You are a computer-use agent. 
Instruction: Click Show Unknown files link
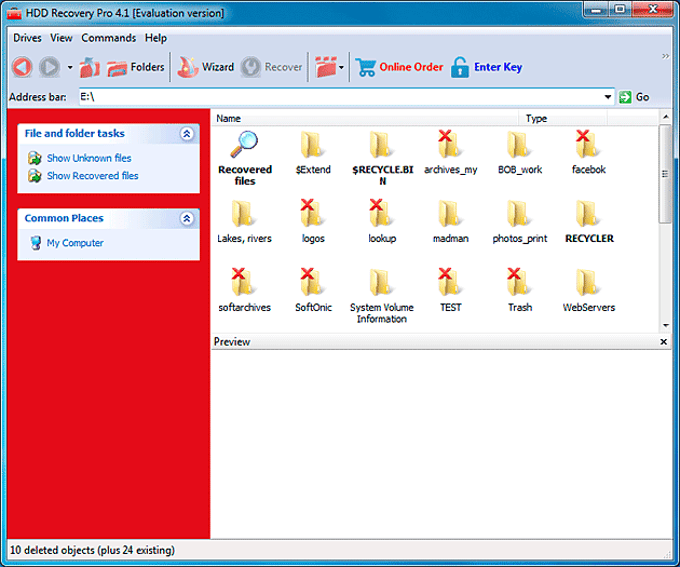[x=89, y=158]
